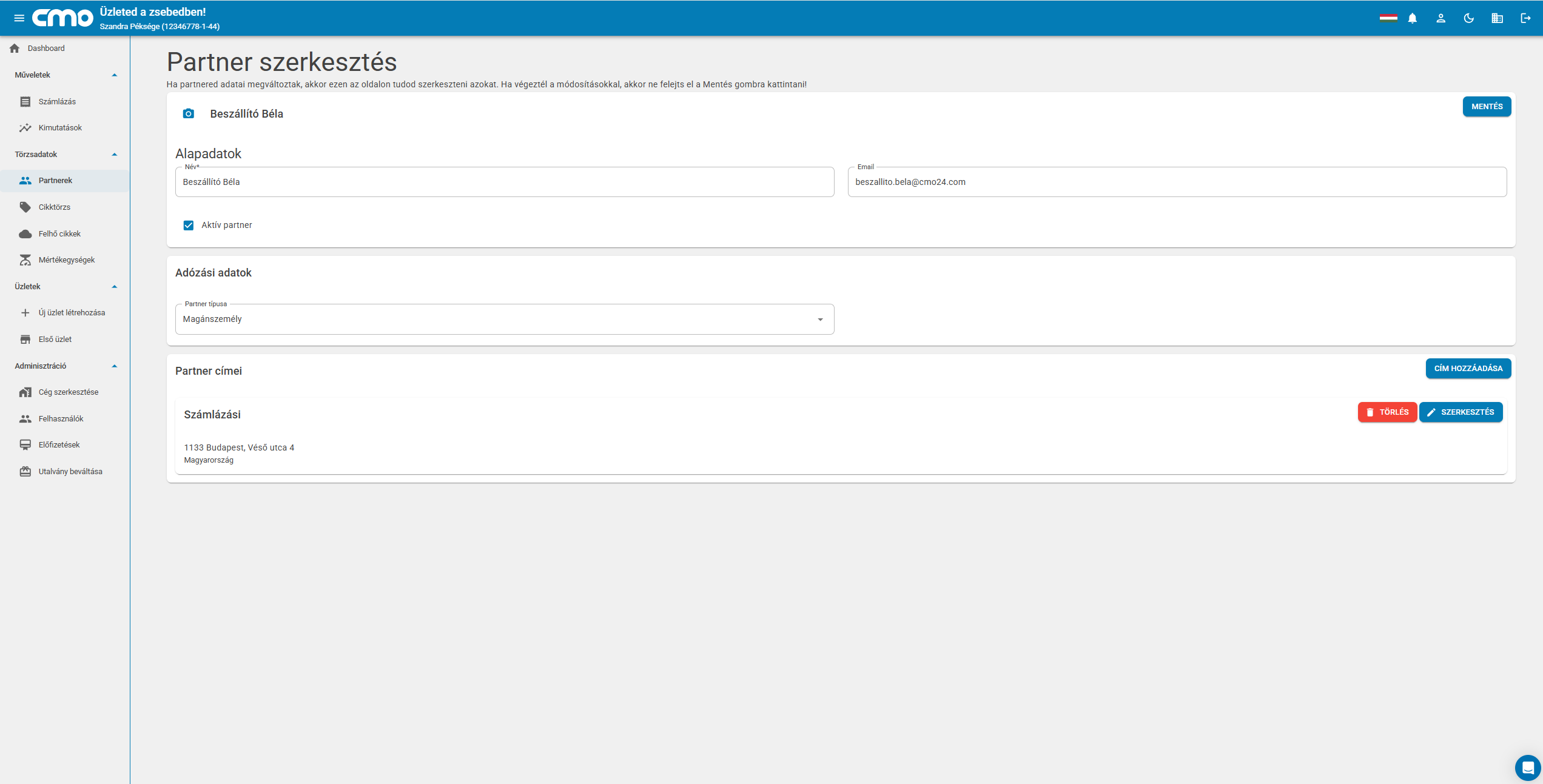Image resolution: width=1543 pixels, height=784 pixels.
Task: Switch language via Hungarian flag icon
Action: pyautogui.click(x=1388, y=18)
